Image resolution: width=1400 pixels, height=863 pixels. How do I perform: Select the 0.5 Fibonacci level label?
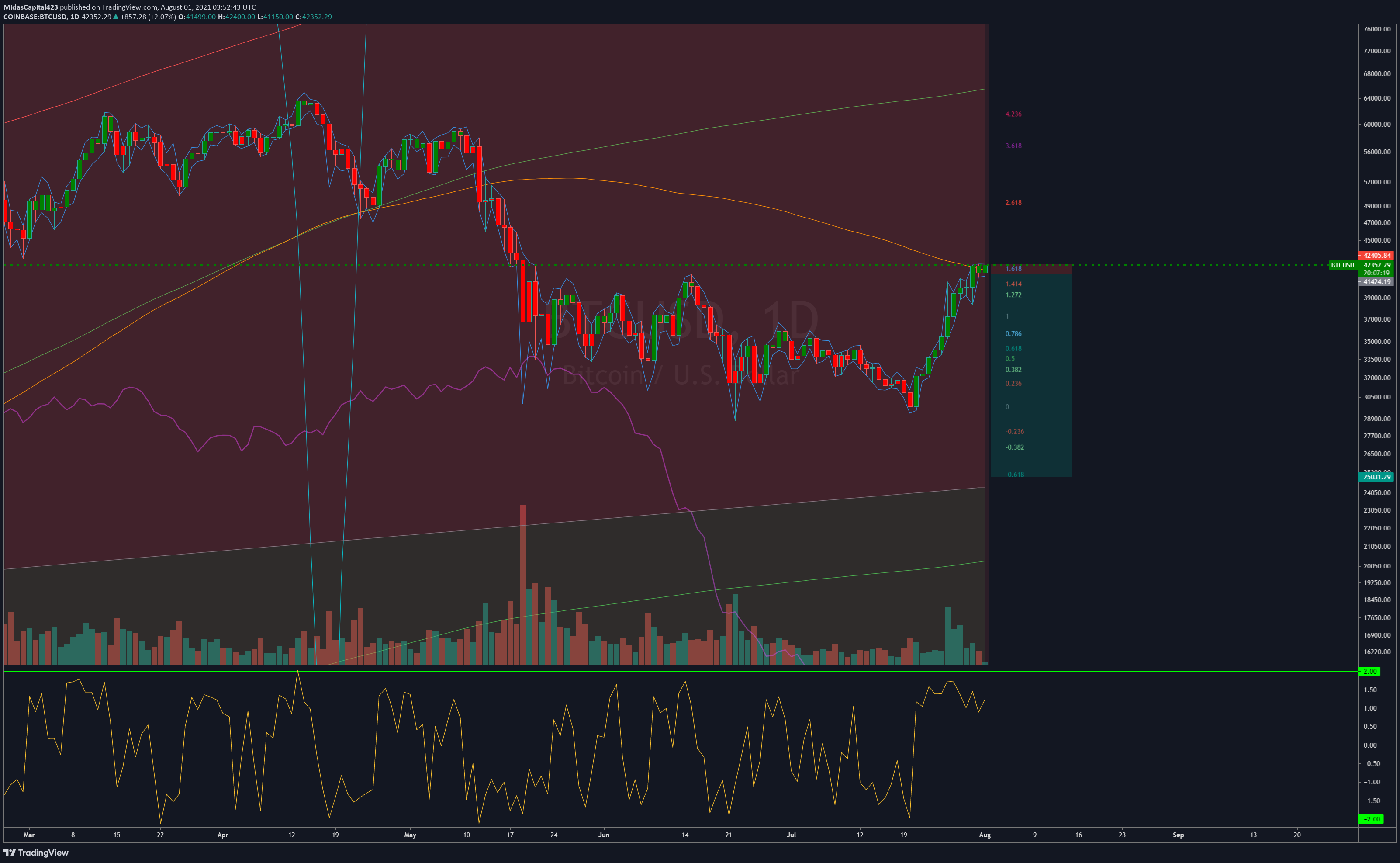coord(1010,359)
